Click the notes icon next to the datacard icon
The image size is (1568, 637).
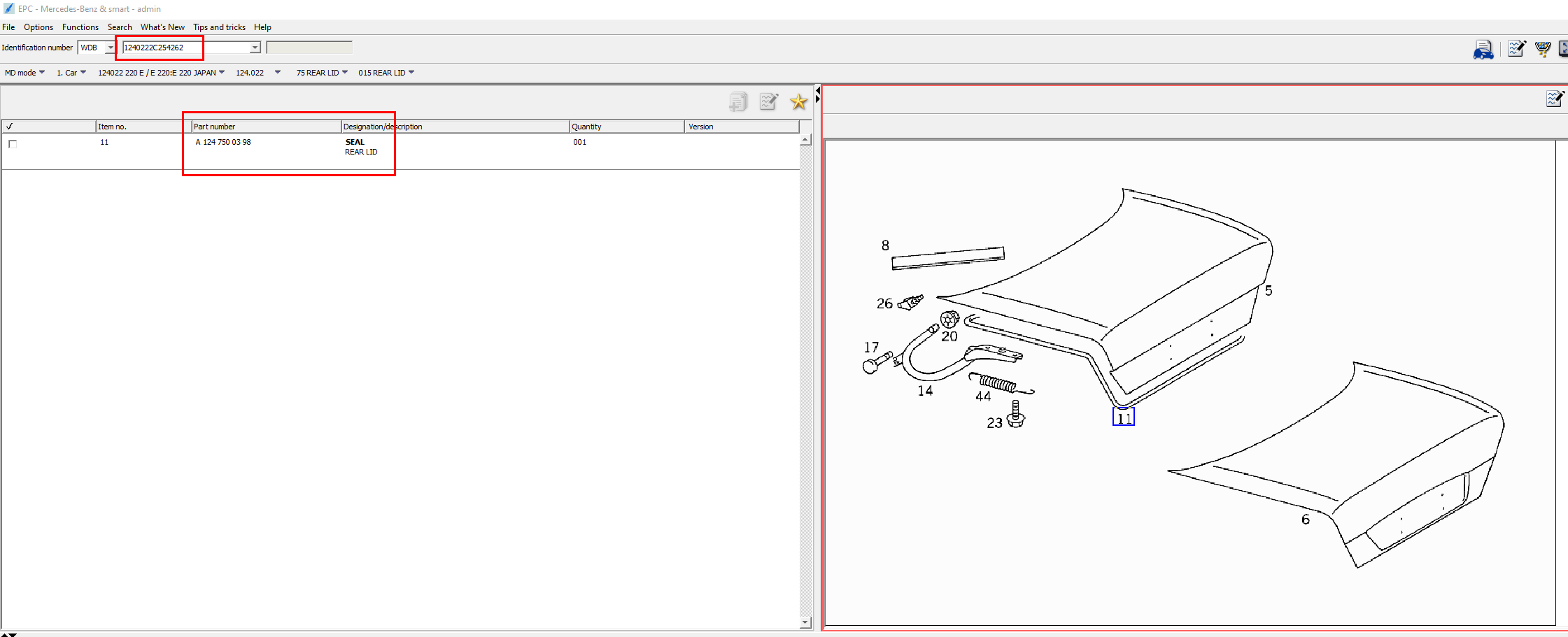click(1516, 49)
